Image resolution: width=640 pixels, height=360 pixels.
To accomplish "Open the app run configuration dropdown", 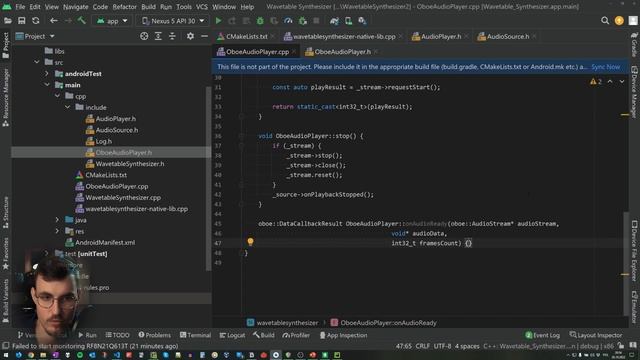I will coord(112,21).
